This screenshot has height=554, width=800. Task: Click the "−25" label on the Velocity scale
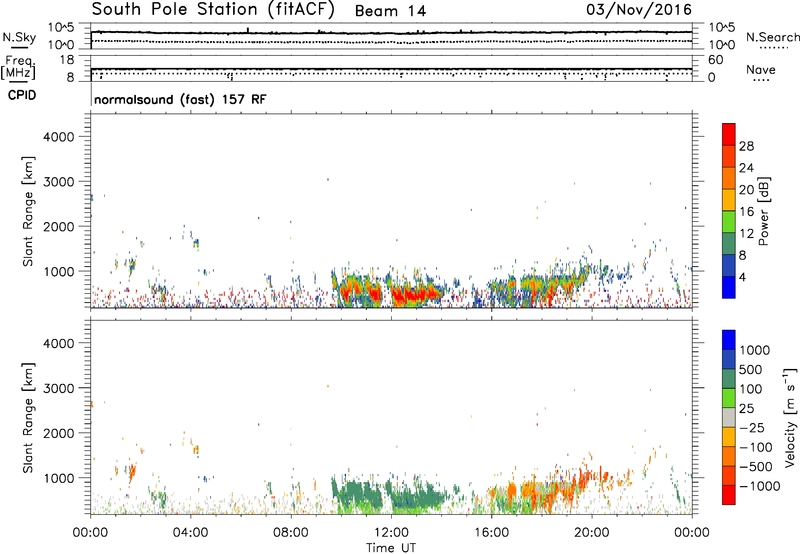(752, 427)
